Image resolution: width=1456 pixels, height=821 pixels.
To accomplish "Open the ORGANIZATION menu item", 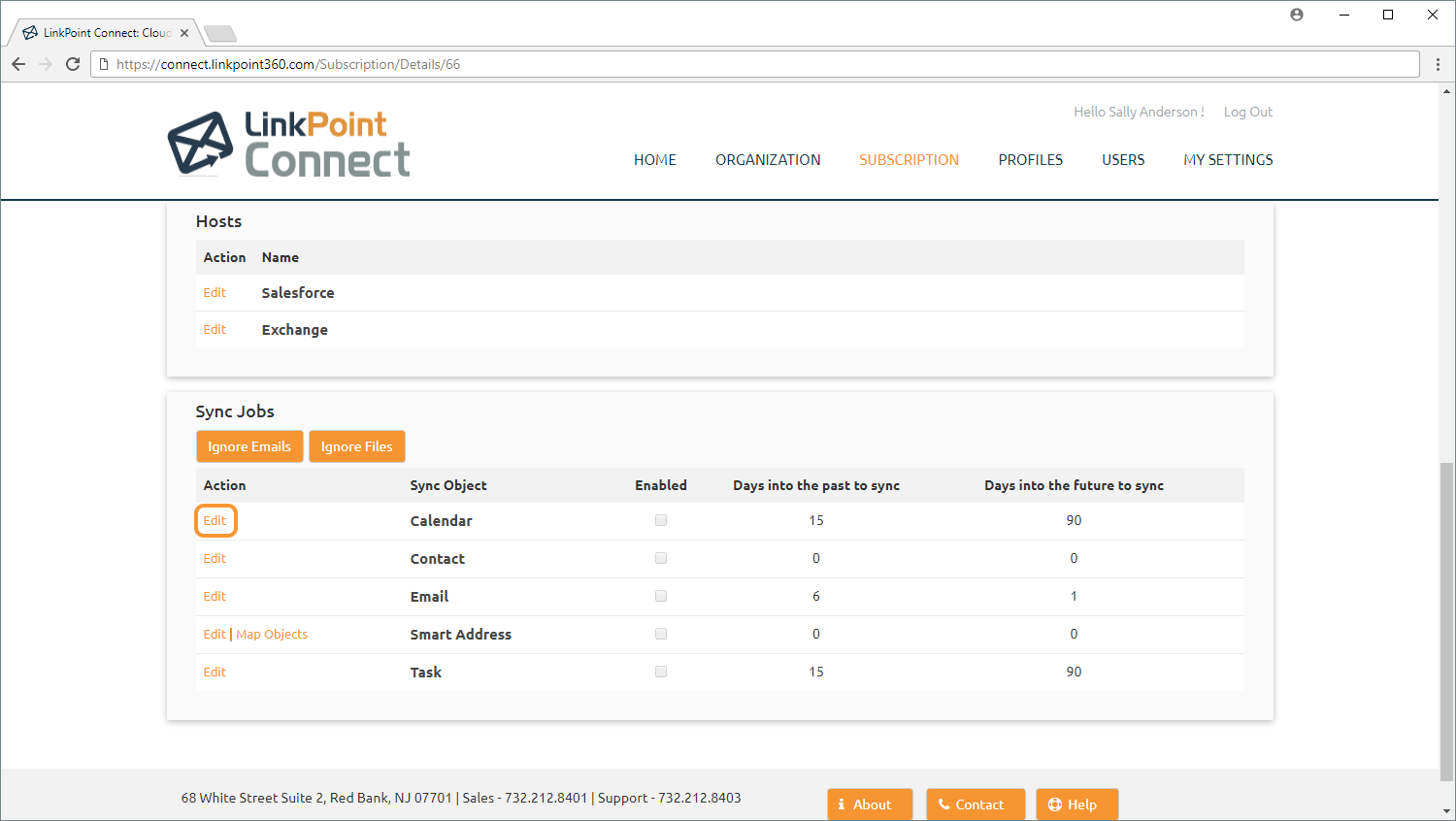I will (x=768, y=160).
